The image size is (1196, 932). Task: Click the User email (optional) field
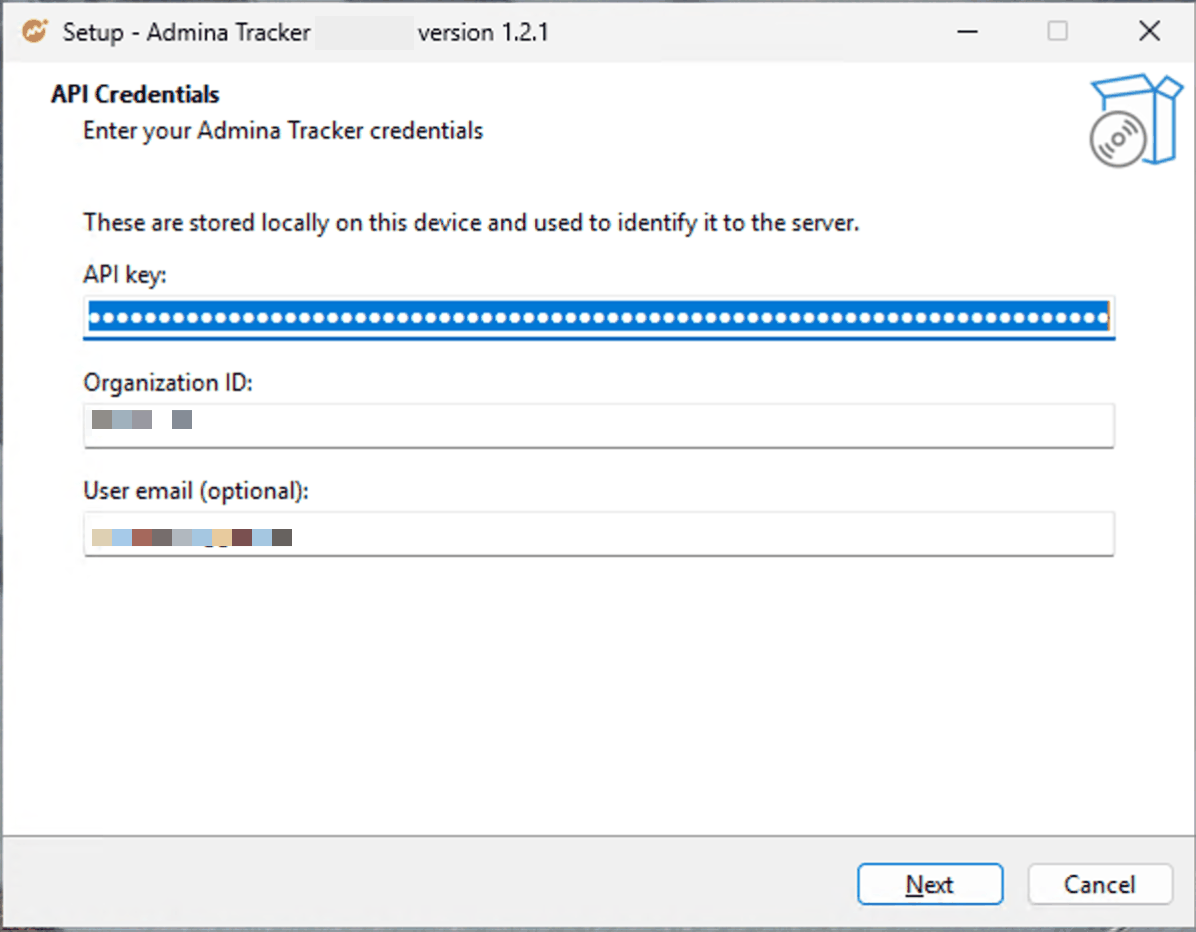point(599,534)
